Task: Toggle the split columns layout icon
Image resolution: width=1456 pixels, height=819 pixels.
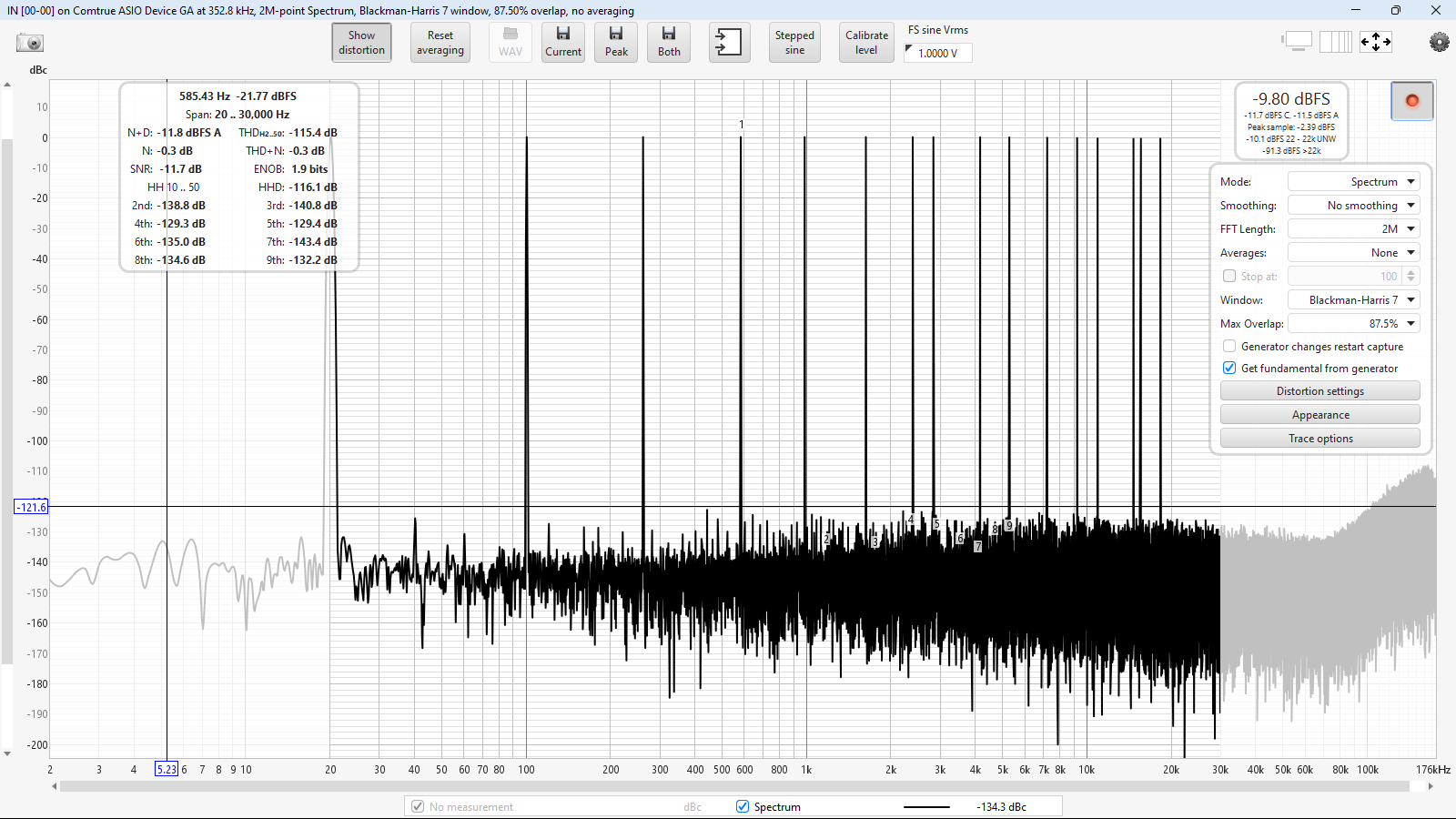Action: (x=1336, y=42)
